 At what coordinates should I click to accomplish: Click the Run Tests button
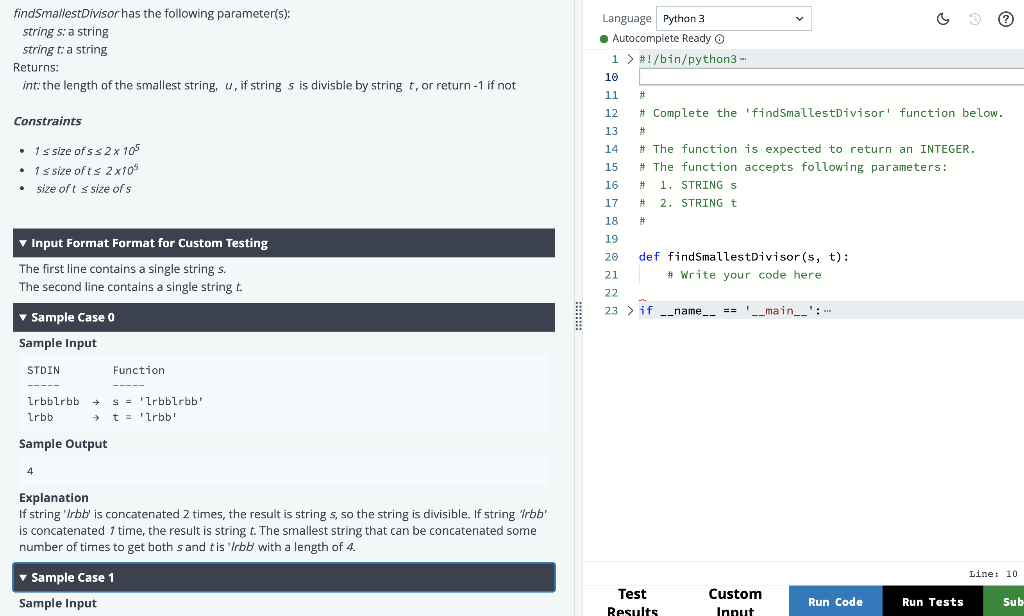pos(932,601)
